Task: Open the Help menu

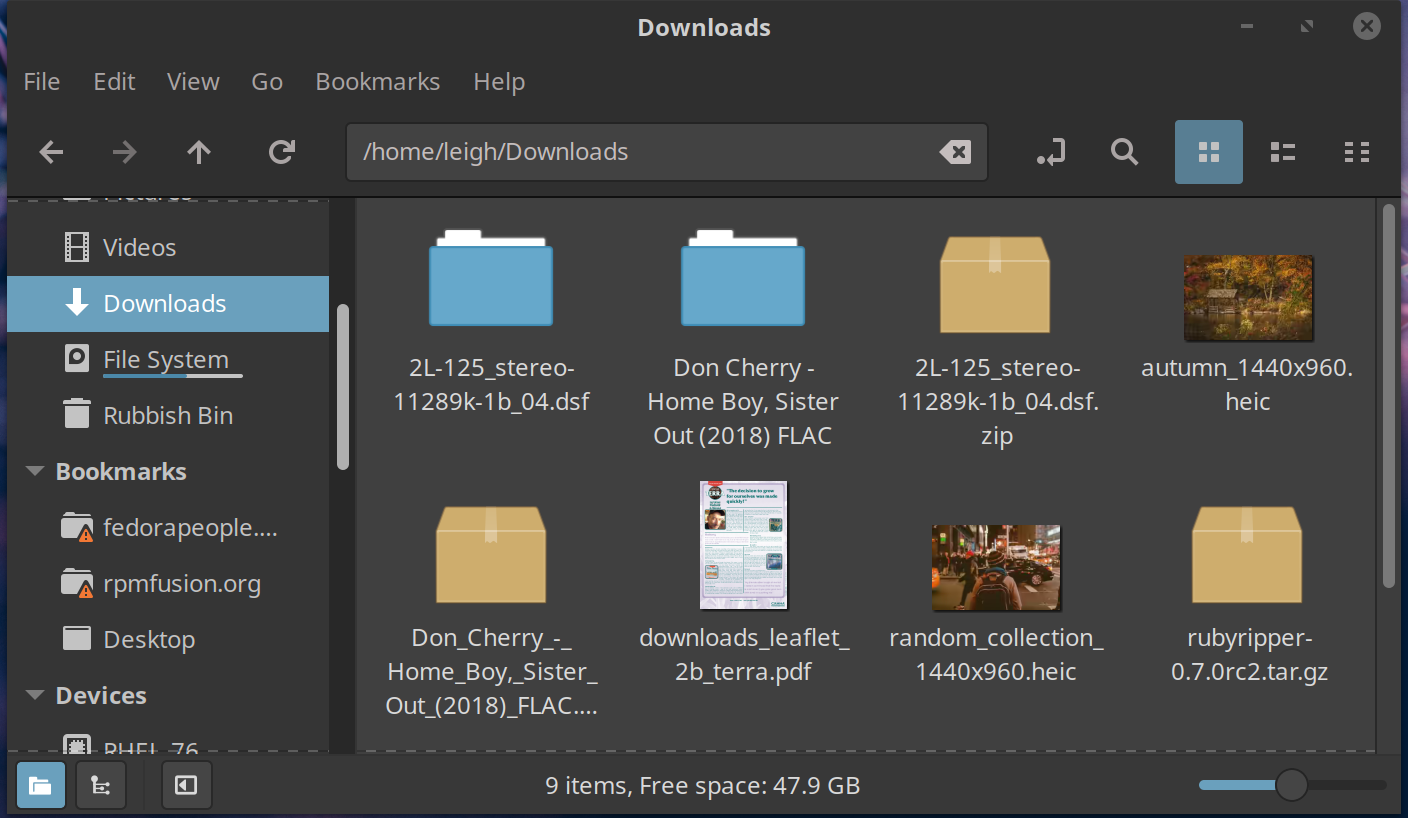Action: point(499,82)
